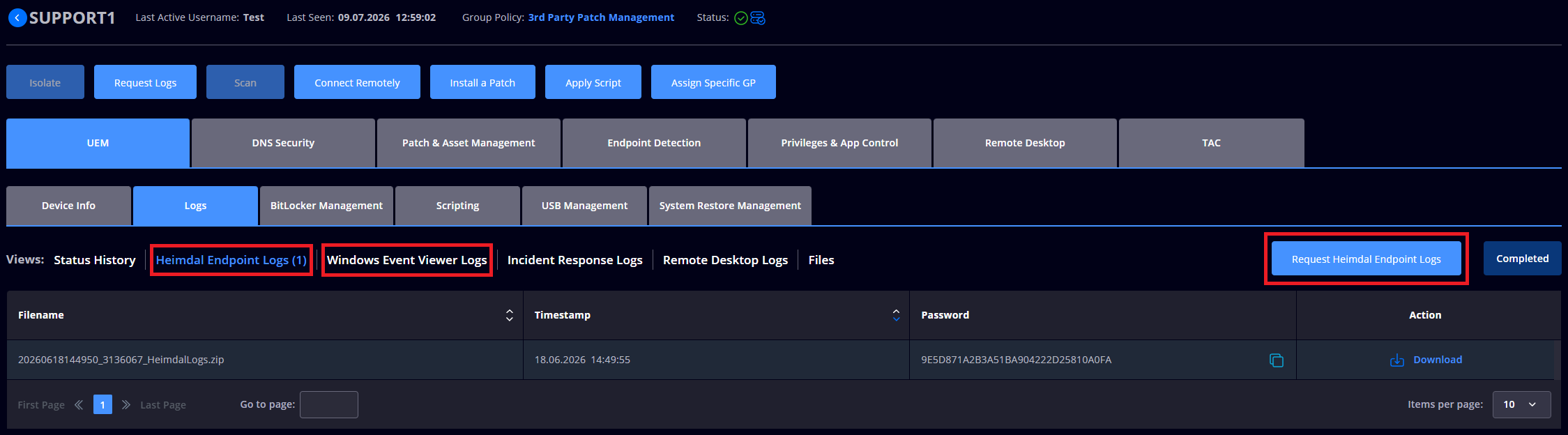1568x435 pixels.
Task: Click the Scan button
Action: pos(245,82)
